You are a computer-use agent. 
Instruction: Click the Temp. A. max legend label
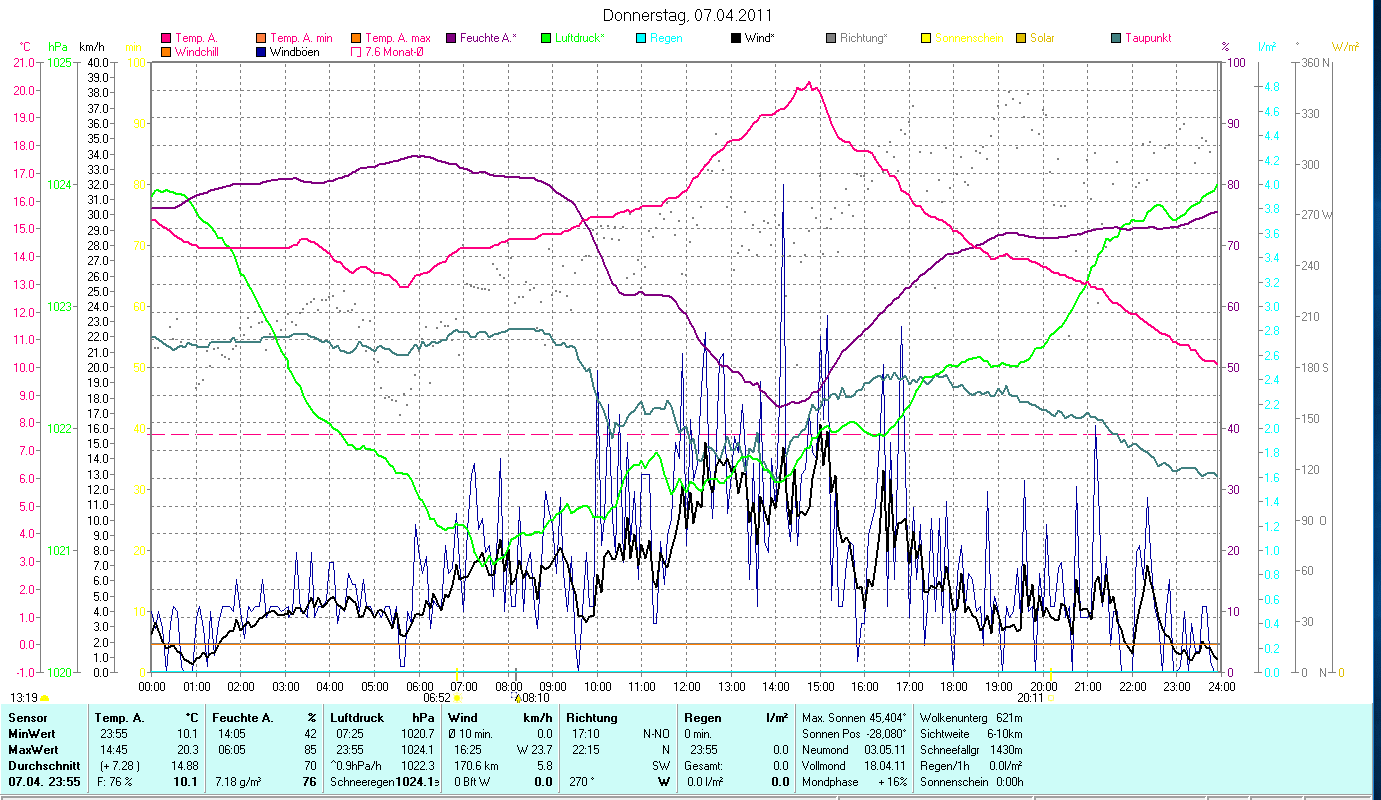tap(397, 38)
